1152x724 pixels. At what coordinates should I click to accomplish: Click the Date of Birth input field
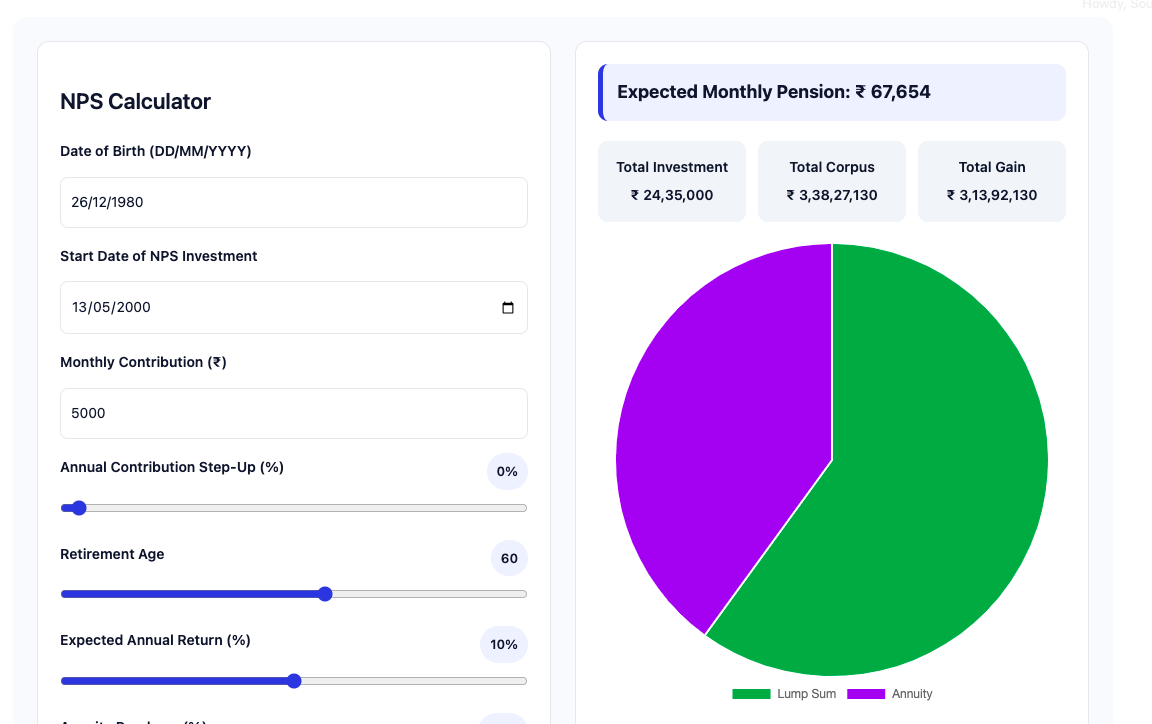(294, 202)
